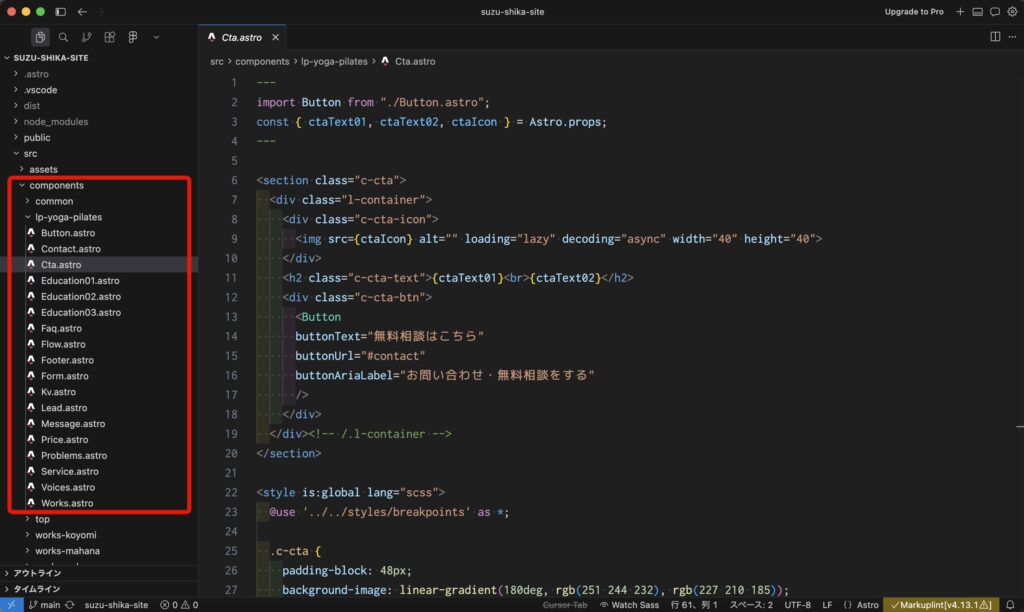Open the Search view icon
Image resolution: width=1024 pixels, height=612 pixels.
[63, 37]
